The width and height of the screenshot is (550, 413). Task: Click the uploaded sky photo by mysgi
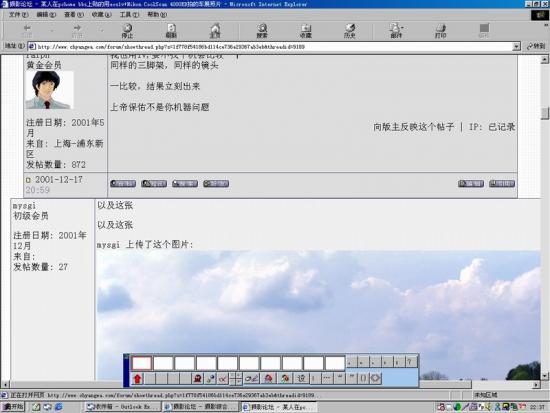pos(318,315)
